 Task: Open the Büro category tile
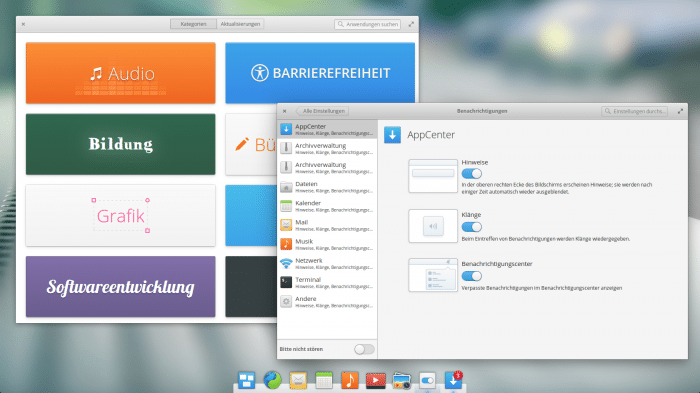(251, 144)
